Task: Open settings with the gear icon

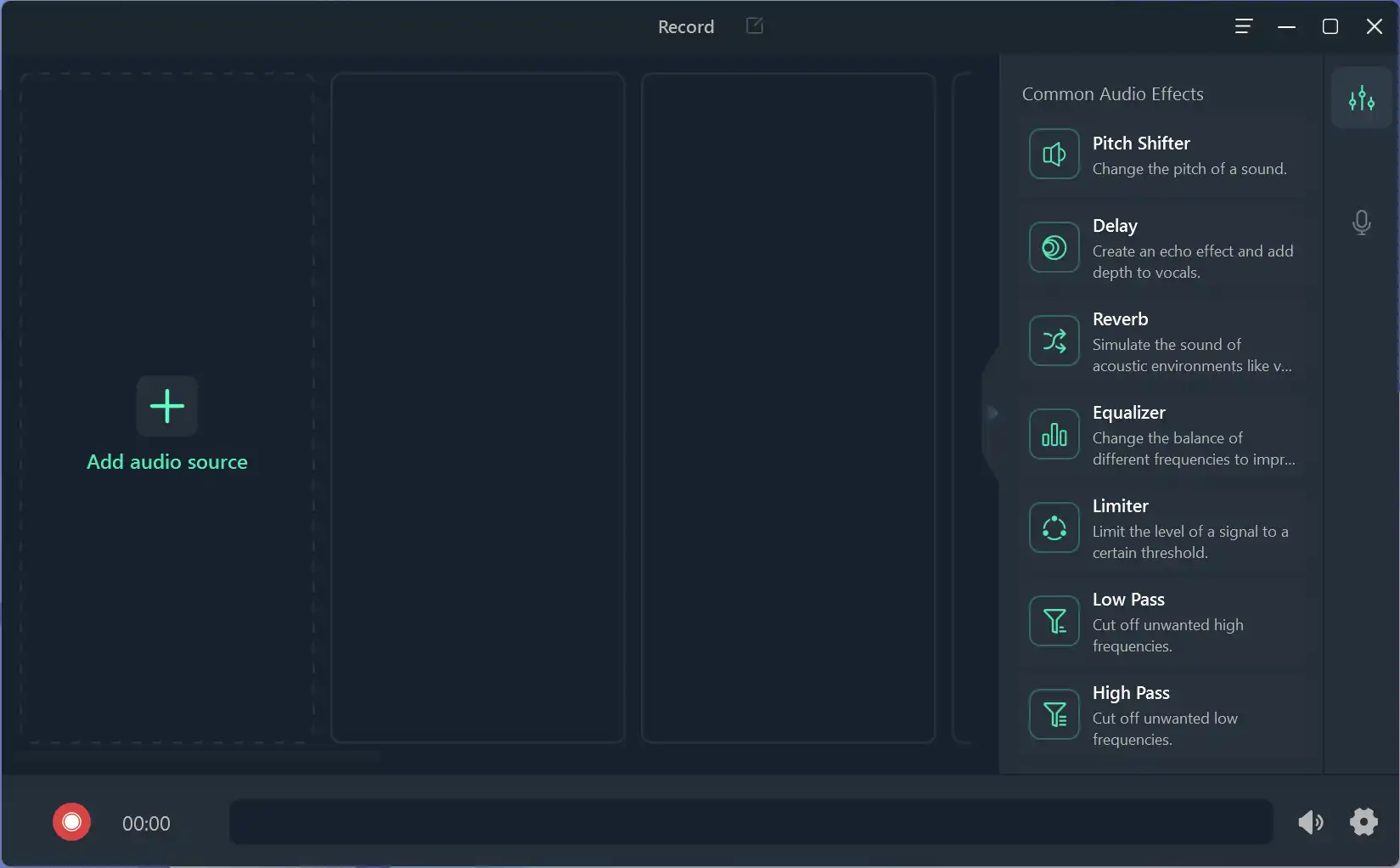Action: (x=1363, y=822)
